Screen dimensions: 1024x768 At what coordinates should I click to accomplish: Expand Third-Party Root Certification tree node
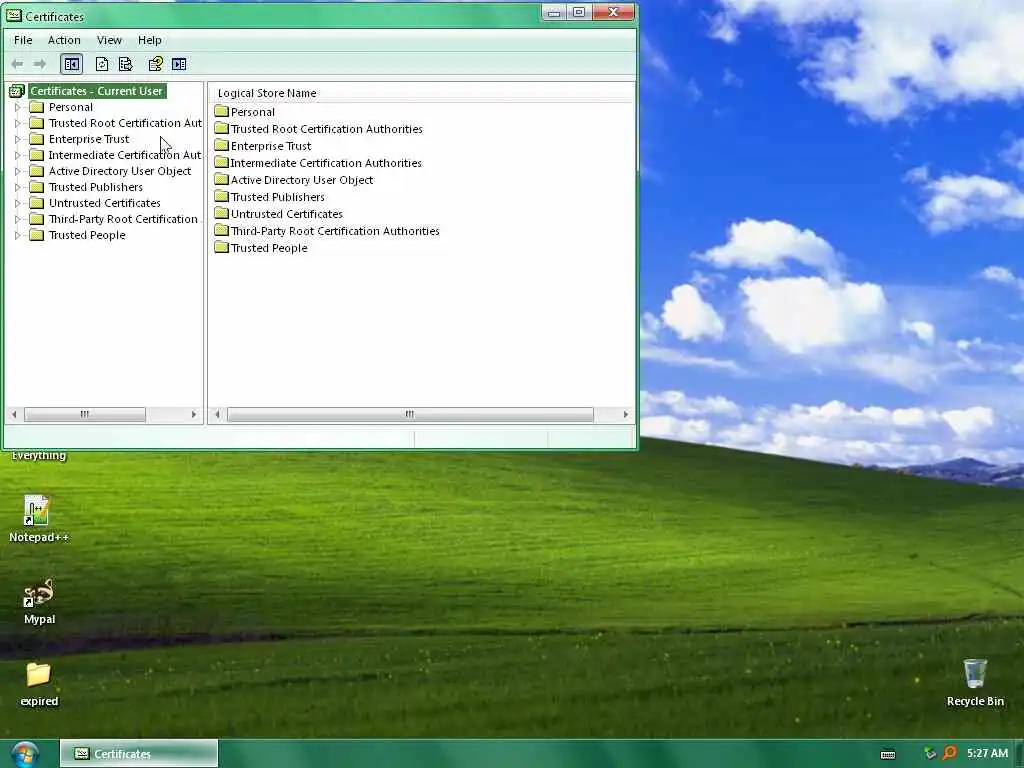[x=18, y=219]
